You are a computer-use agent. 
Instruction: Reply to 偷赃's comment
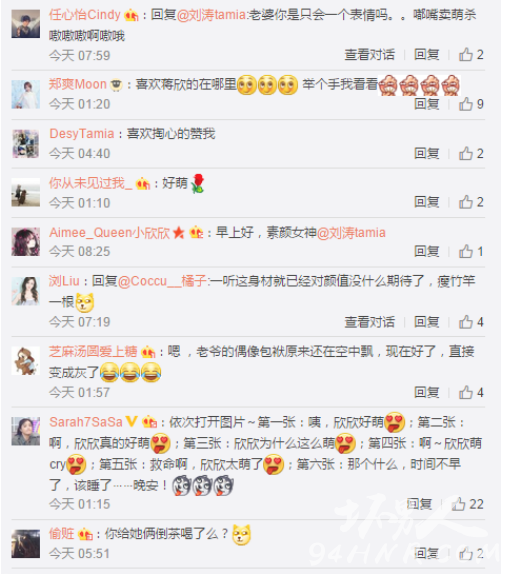(427, 553)
